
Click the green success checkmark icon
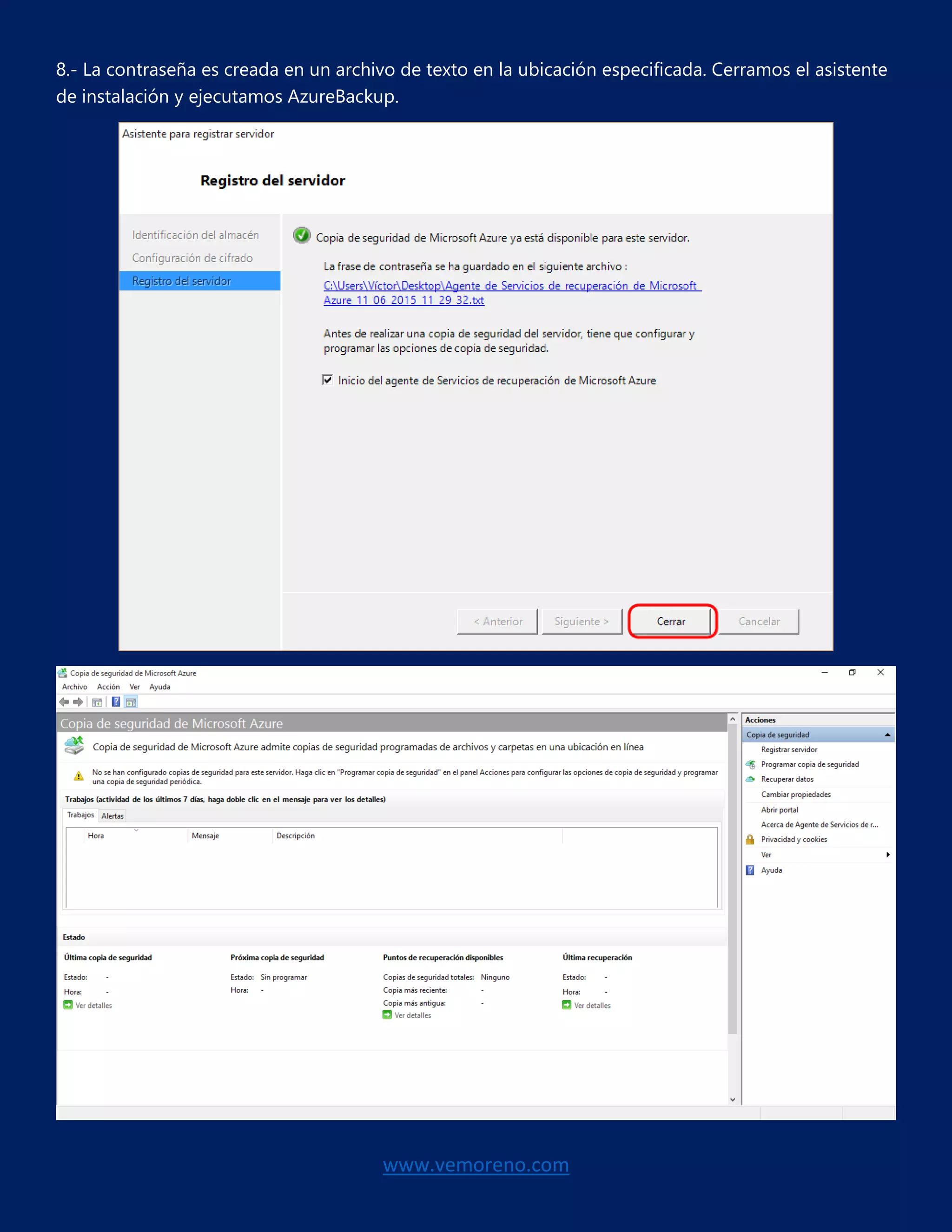302,235
